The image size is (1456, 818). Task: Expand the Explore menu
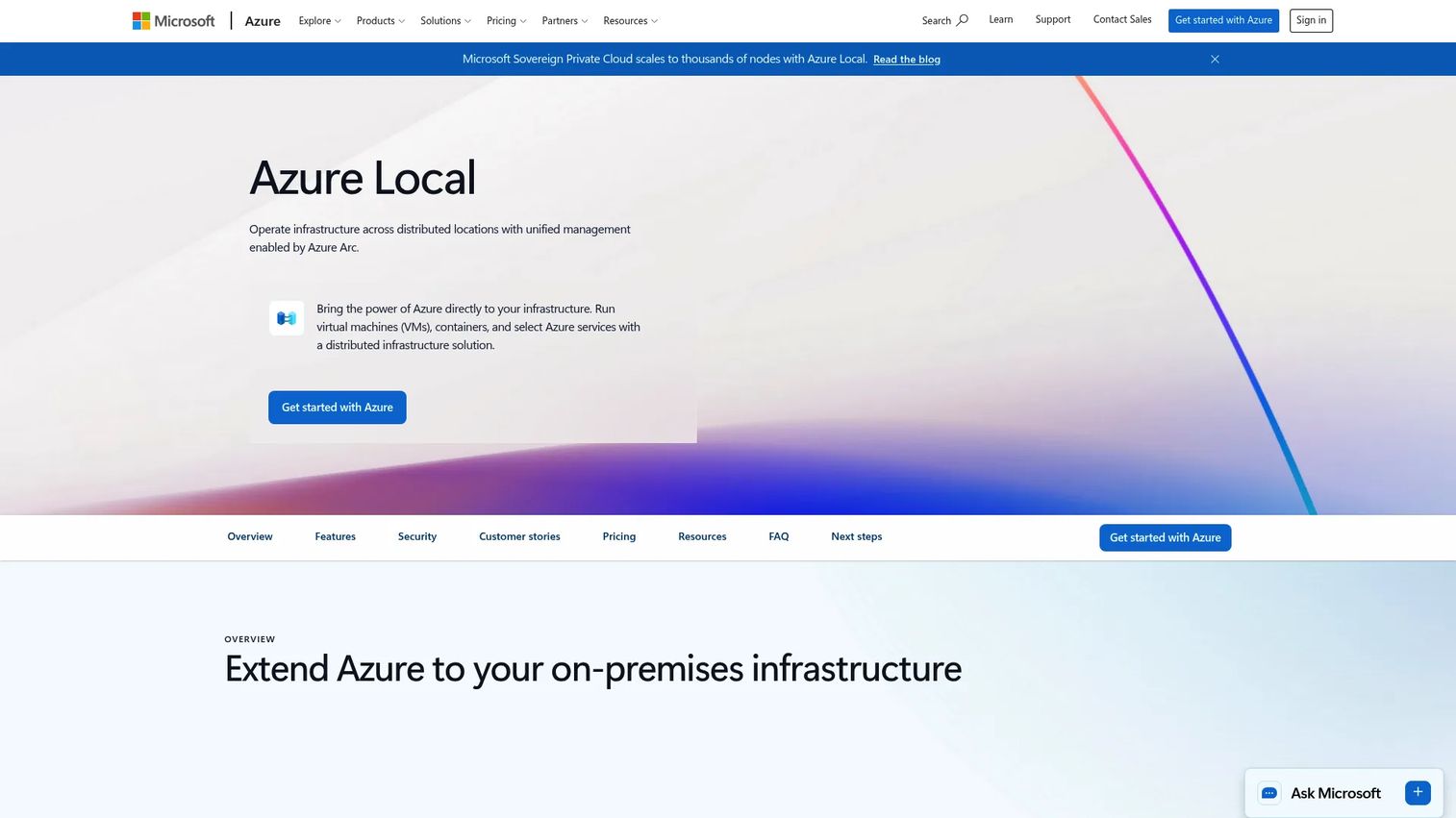click(319, 20)
